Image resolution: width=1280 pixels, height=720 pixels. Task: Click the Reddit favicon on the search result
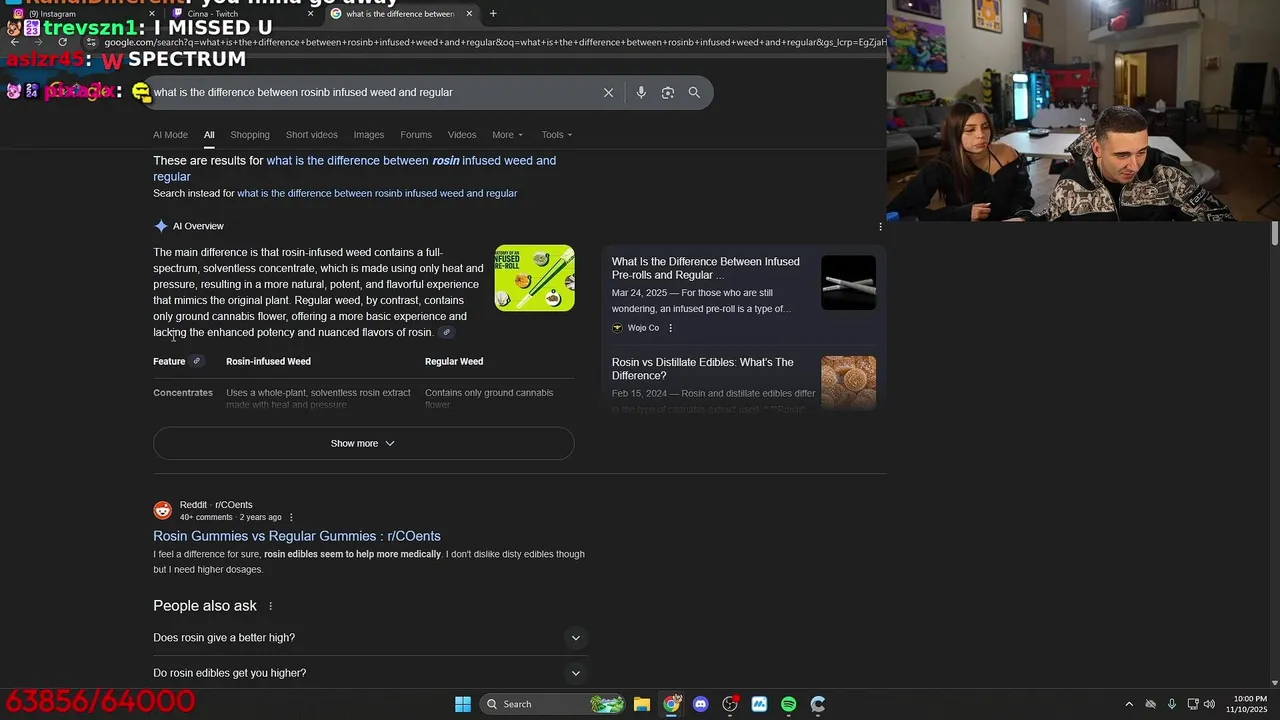162,511
